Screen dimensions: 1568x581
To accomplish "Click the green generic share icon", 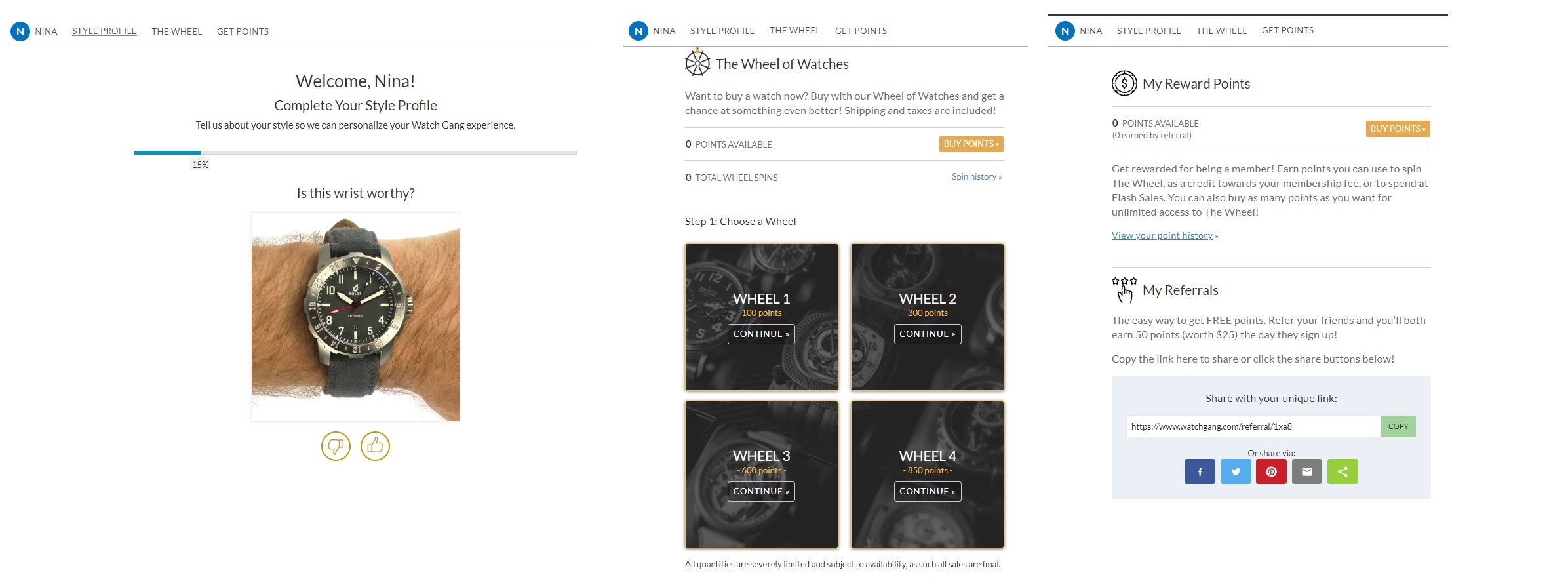I will click(1343, 471).
